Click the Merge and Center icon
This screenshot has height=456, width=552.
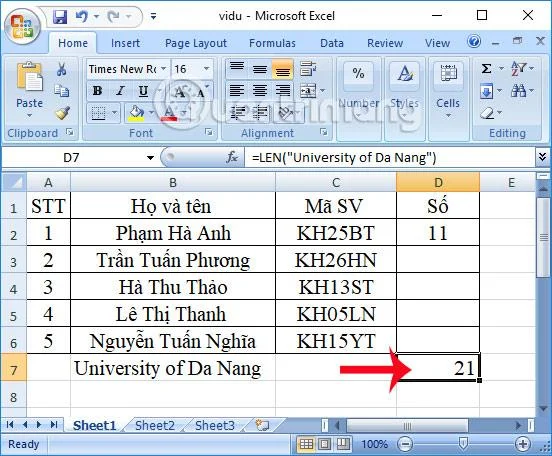[x=308, y=91]
